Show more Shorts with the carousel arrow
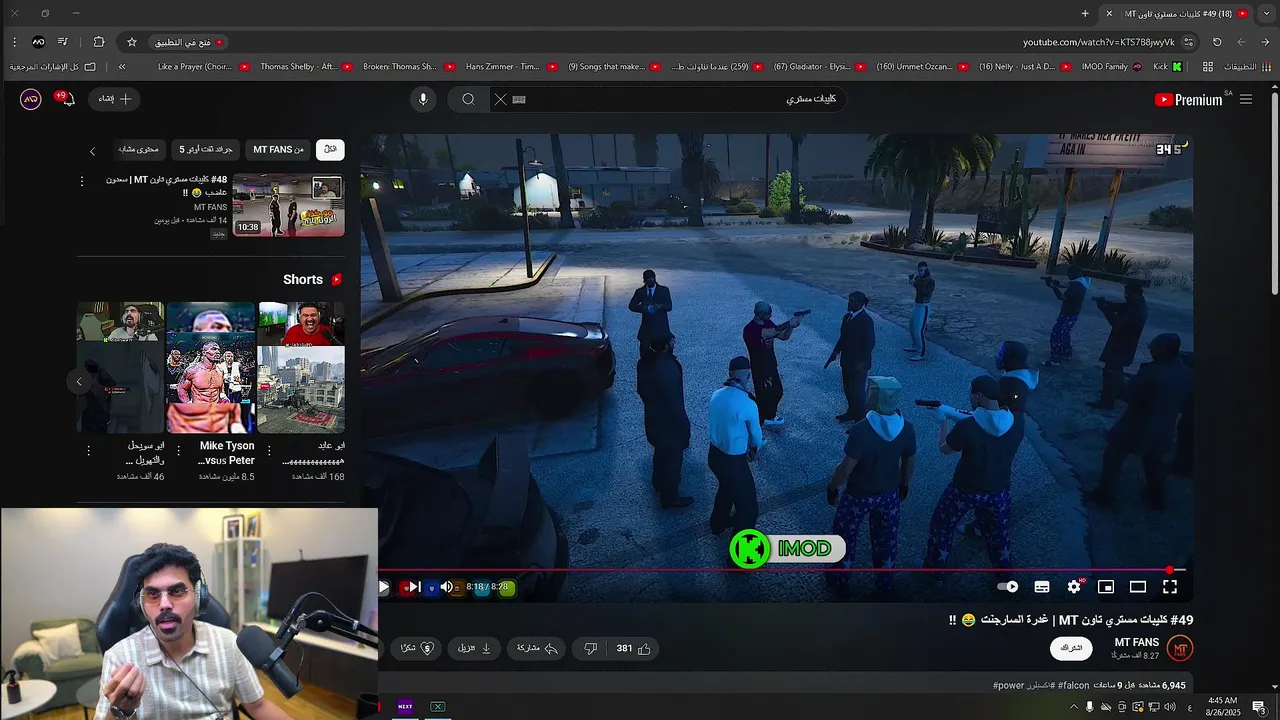The width and height of the screenshot is (1280, 720). pos(79,381)
